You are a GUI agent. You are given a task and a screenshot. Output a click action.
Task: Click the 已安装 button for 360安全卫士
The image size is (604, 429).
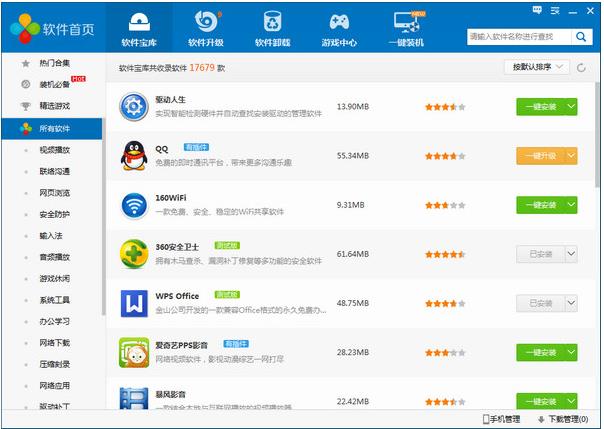coord(541,254)
